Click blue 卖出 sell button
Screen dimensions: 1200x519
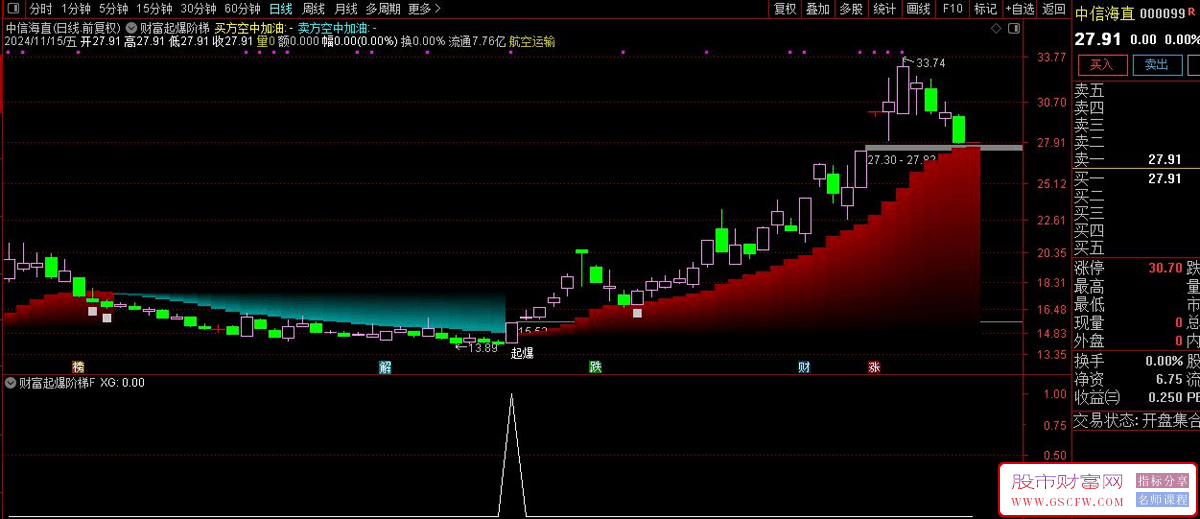coord(1157,65)
